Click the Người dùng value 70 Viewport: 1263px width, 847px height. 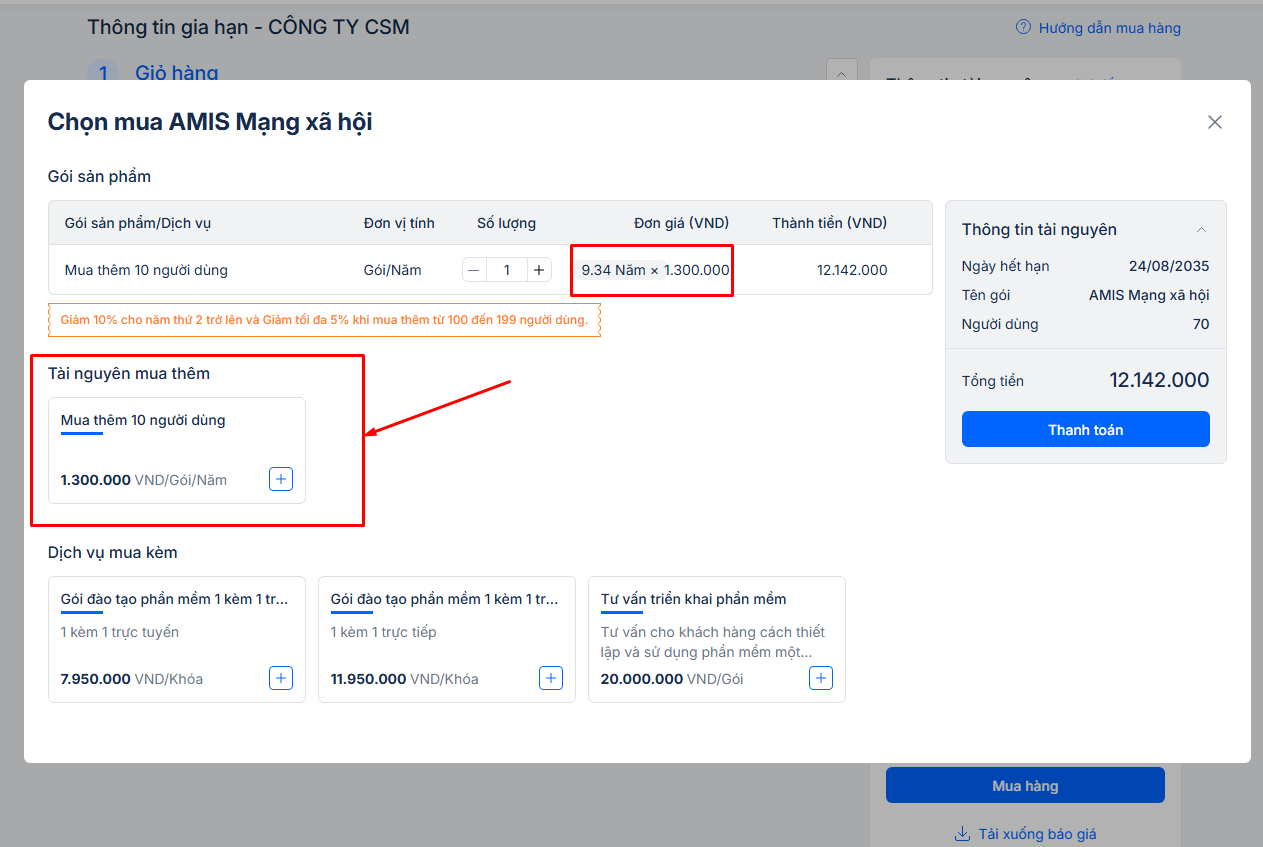(x=1201, y=324)
